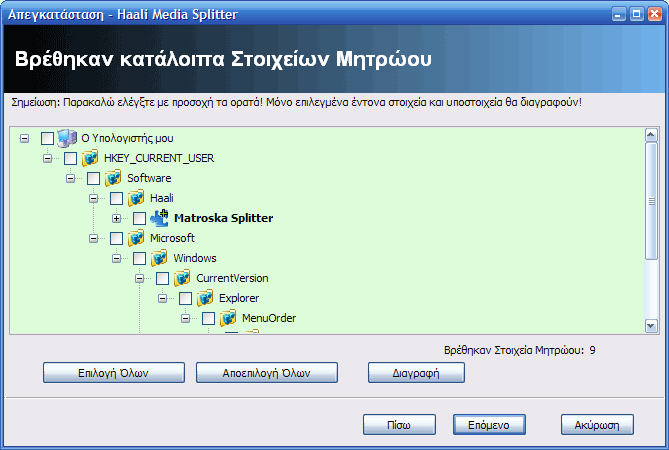Select the MenuOrder tree label

click(x=269, y=318)
